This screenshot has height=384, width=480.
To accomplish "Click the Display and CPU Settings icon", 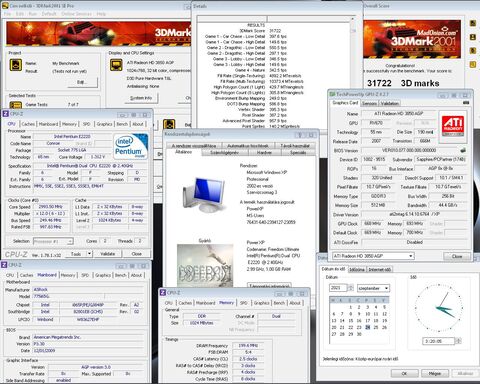I will point(116,65).
